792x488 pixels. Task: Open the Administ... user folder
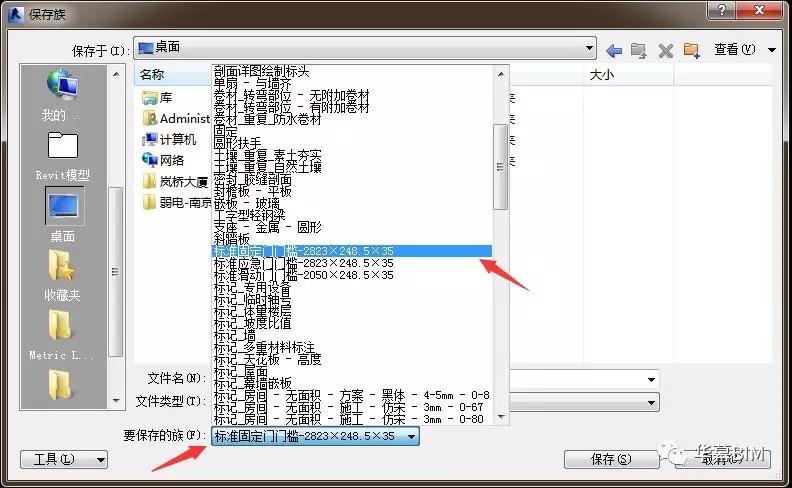click(x=176, y=118)
